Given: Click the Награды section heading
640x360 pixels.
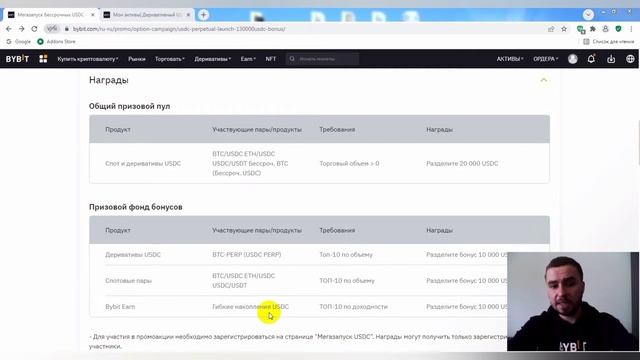Looking at the screenshot, I should tap(109, 80).
